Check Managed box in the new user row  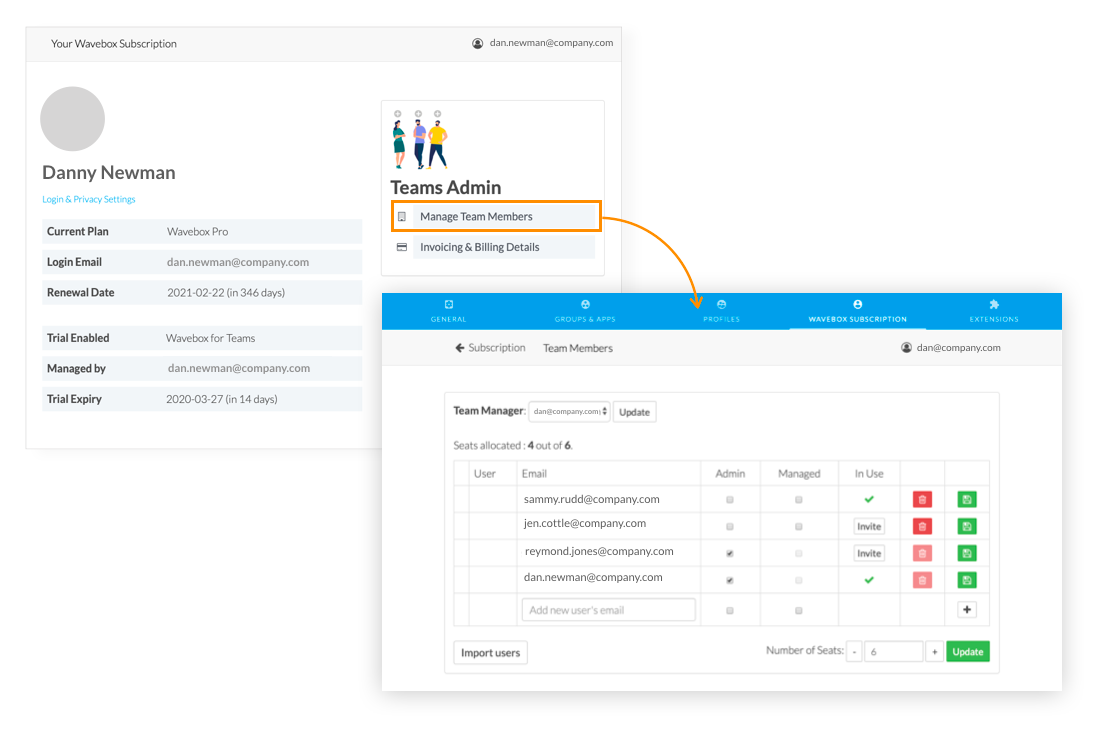(x=798, y=611)
